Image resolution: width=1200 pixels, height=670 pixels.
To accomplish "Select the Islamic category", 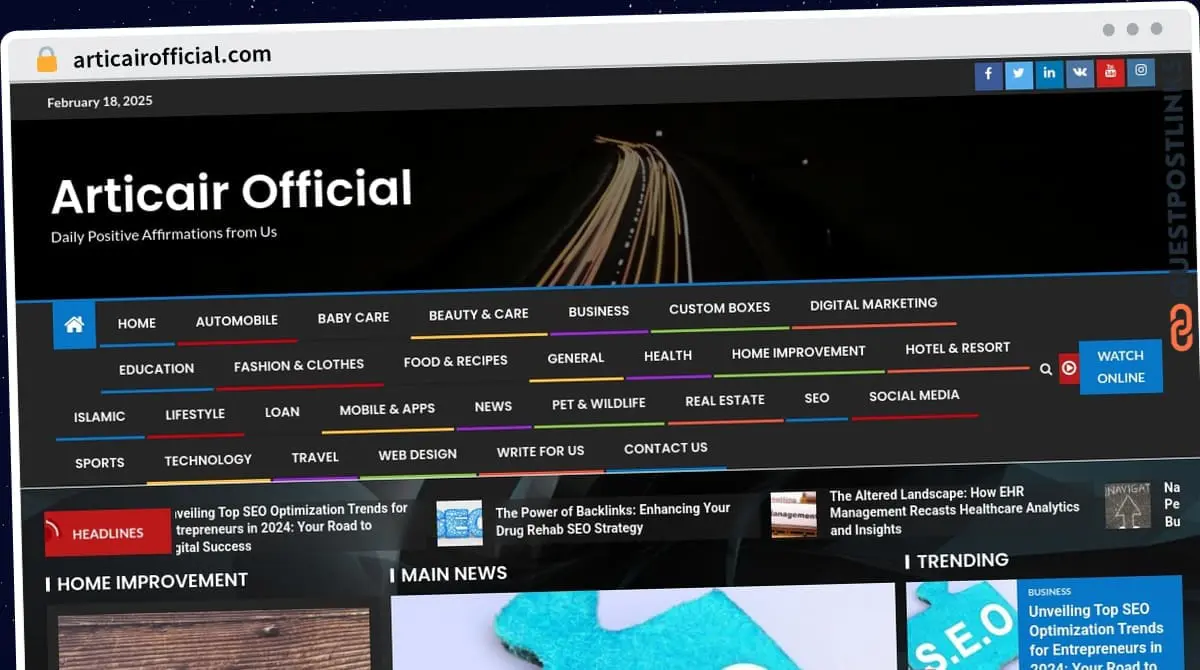I will [100, 417].
